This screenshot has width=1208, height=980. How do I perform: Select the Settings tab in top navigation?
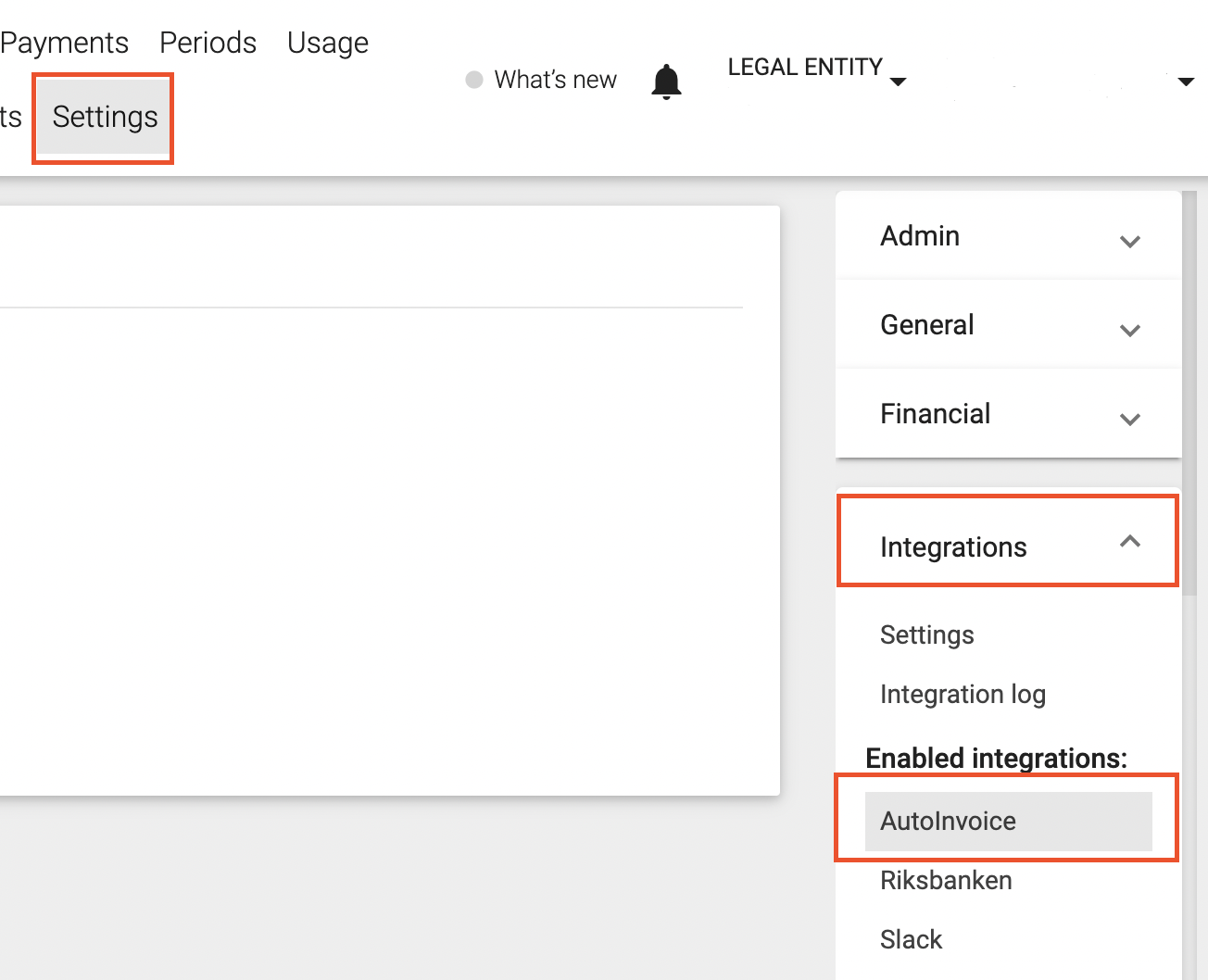[x=105, y=118]
